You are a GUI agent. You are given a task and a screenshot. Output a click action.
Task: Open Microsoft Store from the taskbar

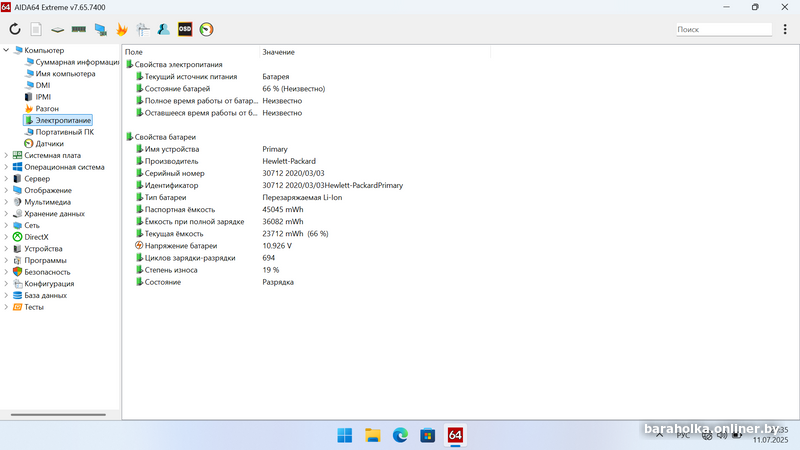[x=428, y=435]
